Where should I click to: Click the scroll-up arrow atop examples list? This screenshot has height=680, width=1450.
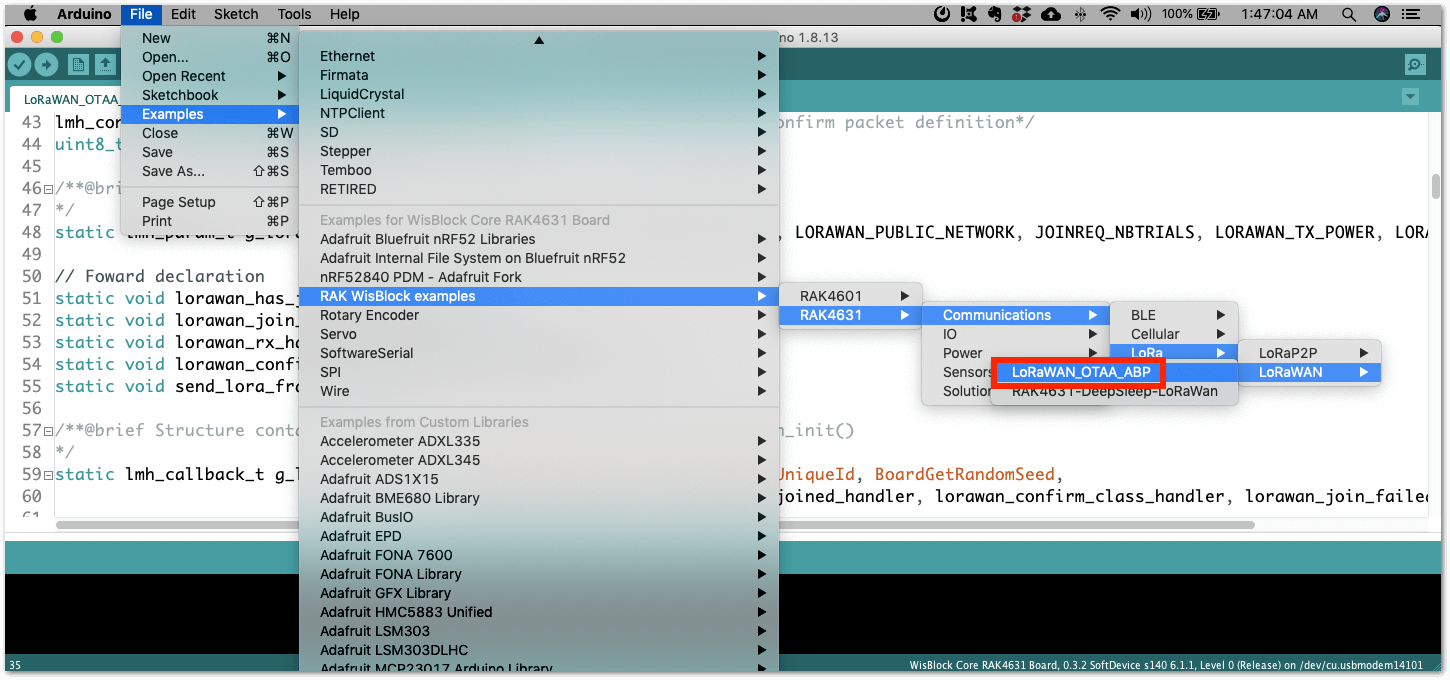539,40
